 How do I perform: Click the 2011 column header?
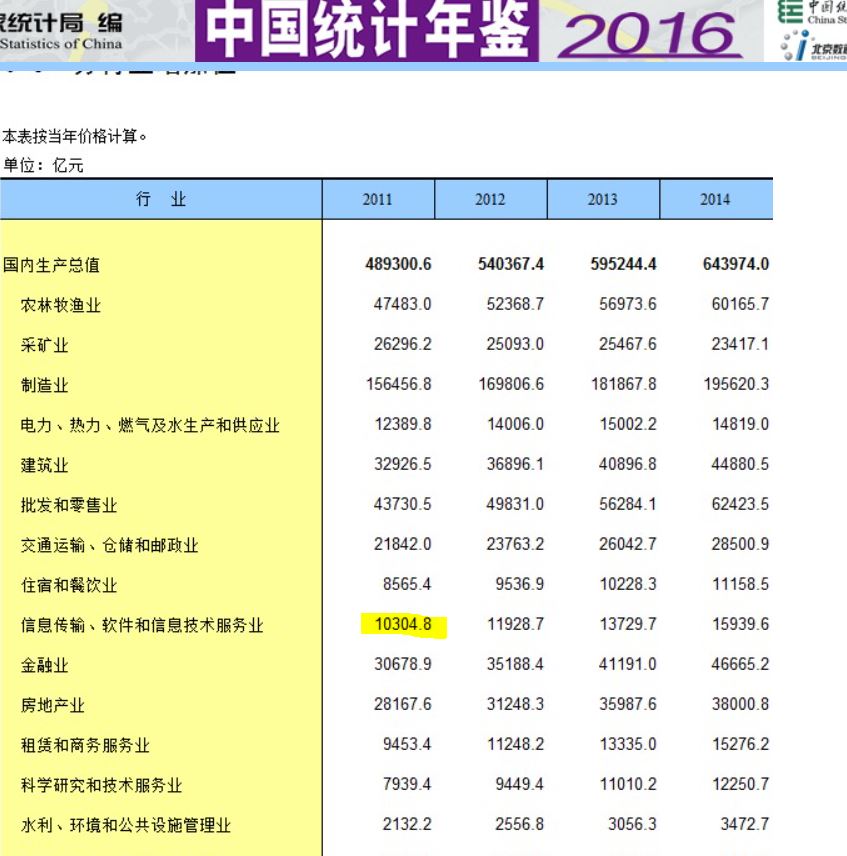coord(378,199)
